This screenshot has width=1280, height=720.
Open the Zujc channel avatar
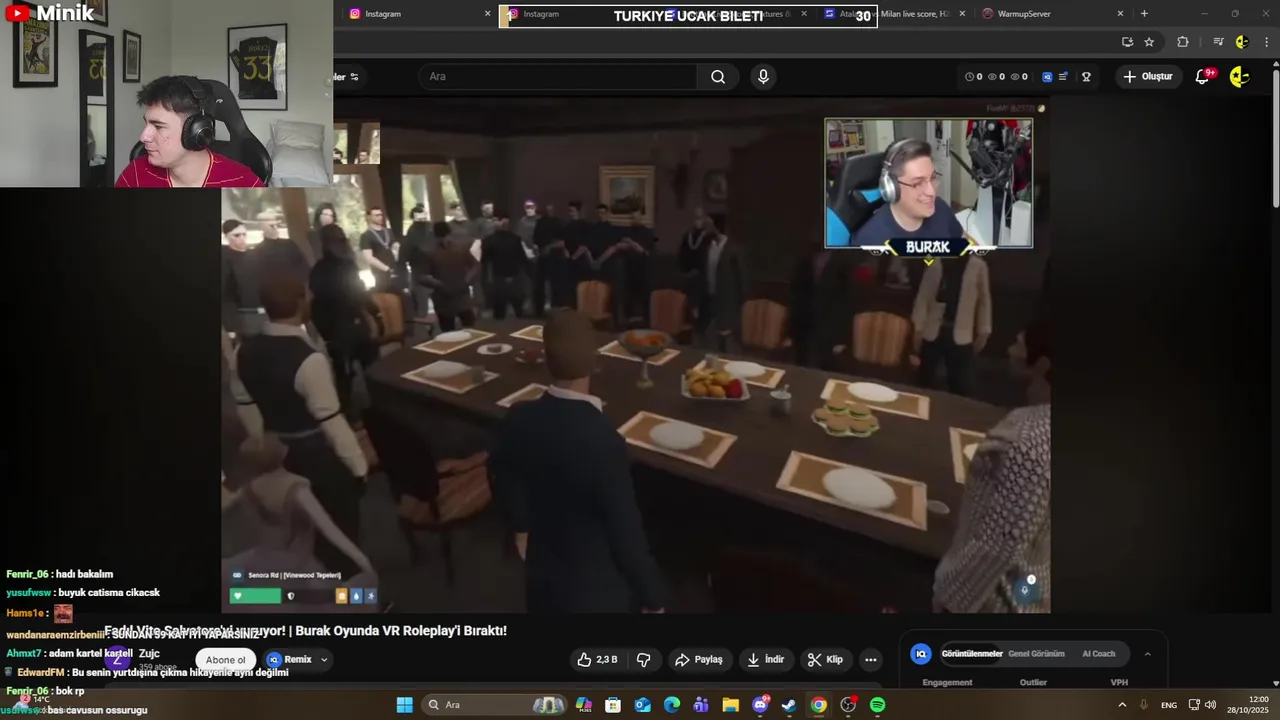point(118,658)
